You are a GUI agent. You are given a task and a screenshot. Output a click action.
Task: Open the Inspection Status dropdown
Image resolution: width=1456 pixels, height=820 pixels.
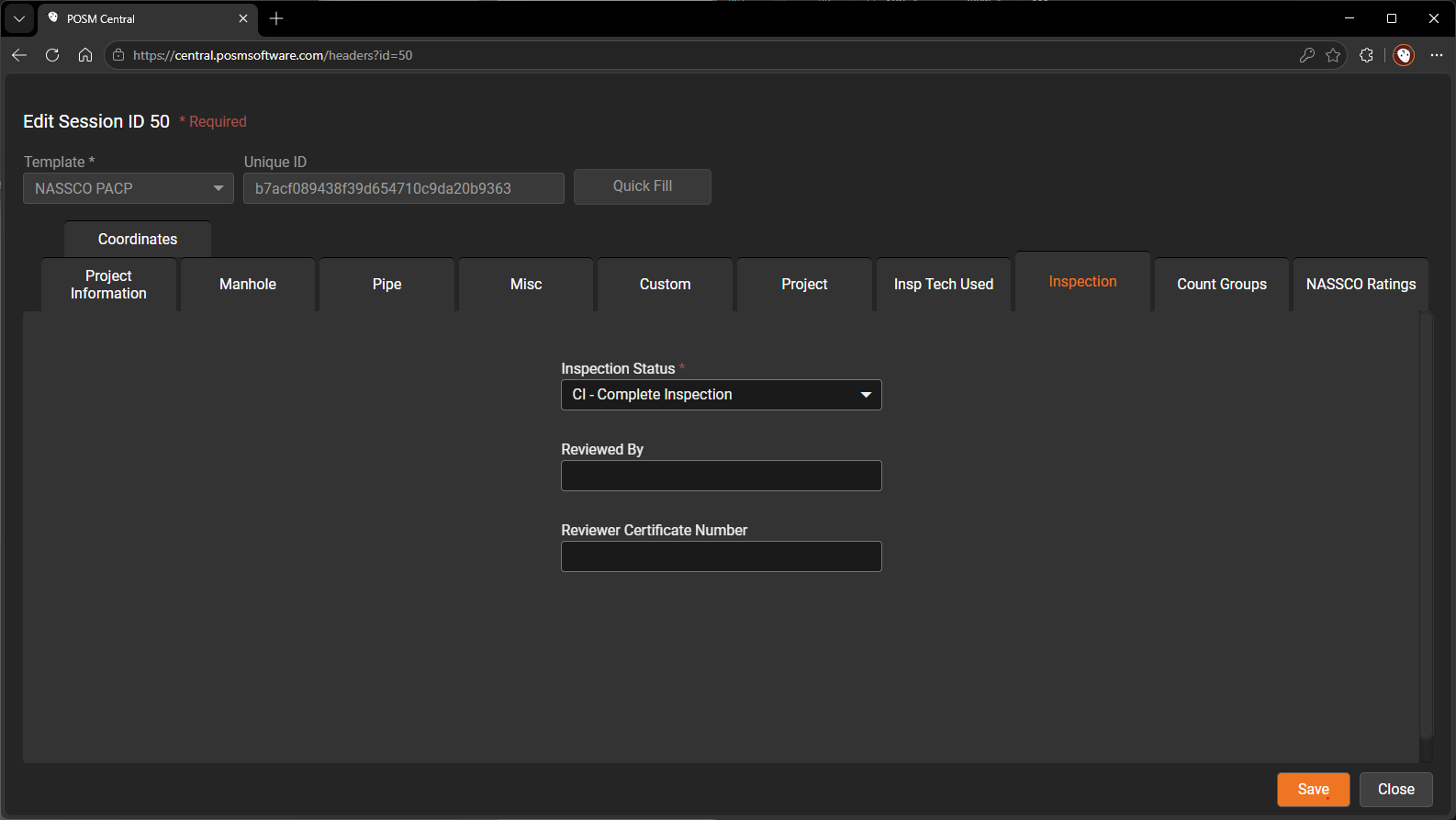tap(722, 395)
